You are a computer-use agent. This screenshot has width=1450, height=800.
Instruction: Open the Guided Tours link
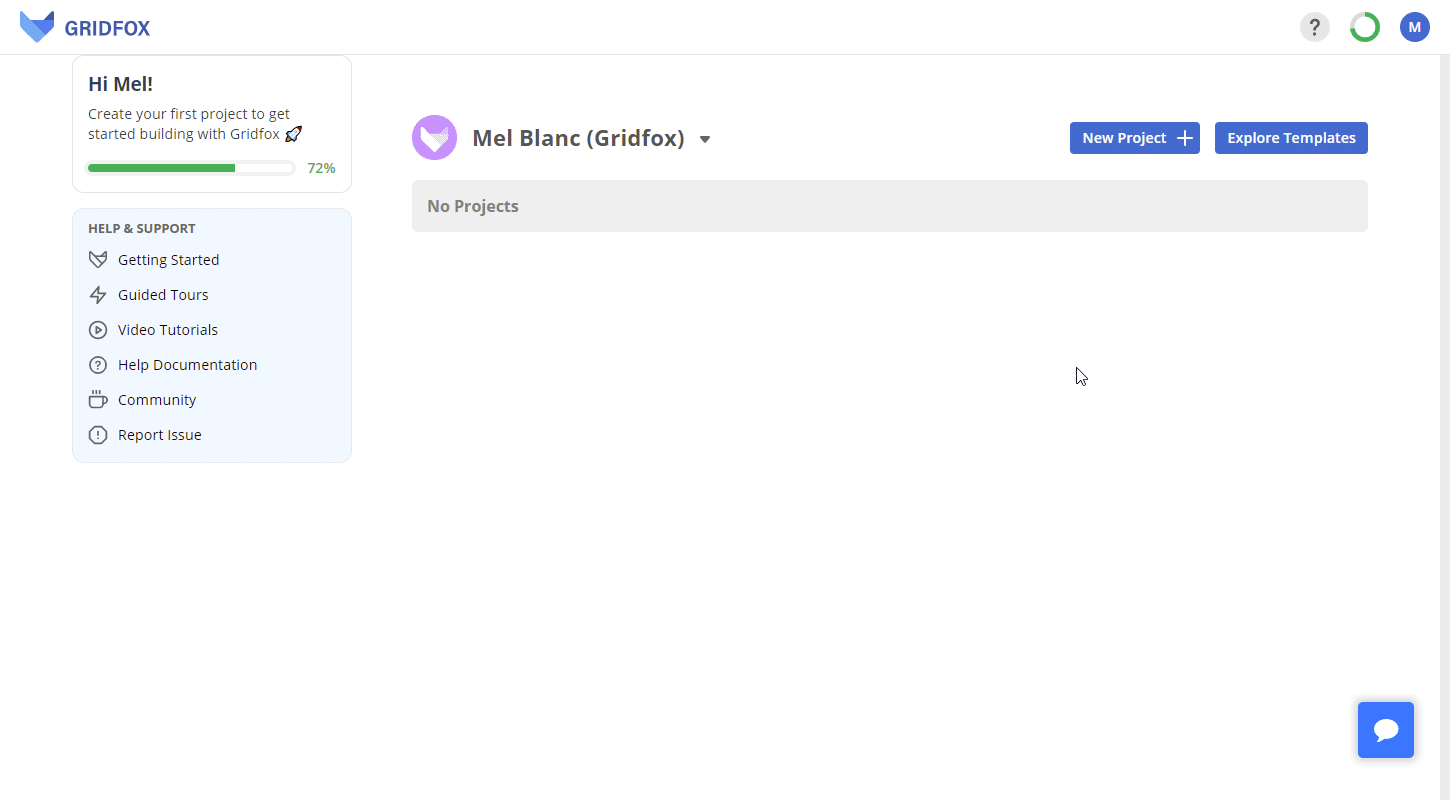point(163,295)
